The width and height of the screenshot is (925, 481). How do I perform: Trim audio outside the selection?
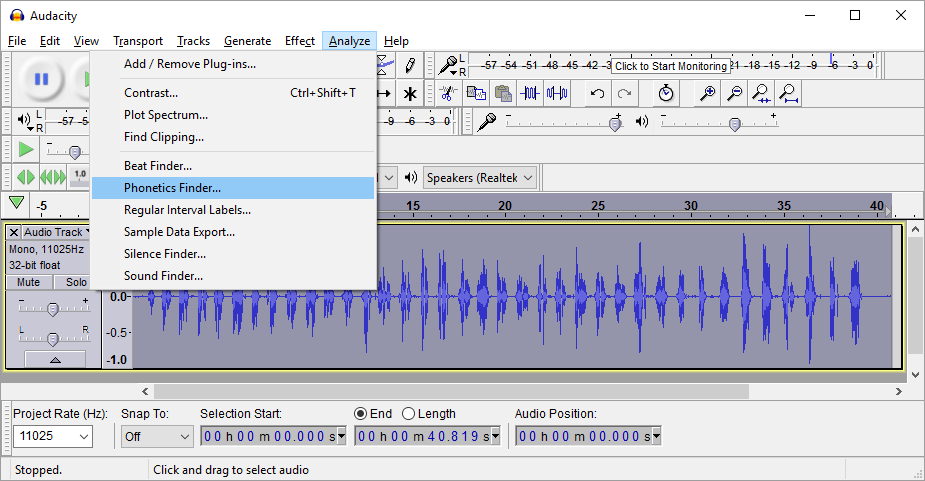(x=530, y=93)
